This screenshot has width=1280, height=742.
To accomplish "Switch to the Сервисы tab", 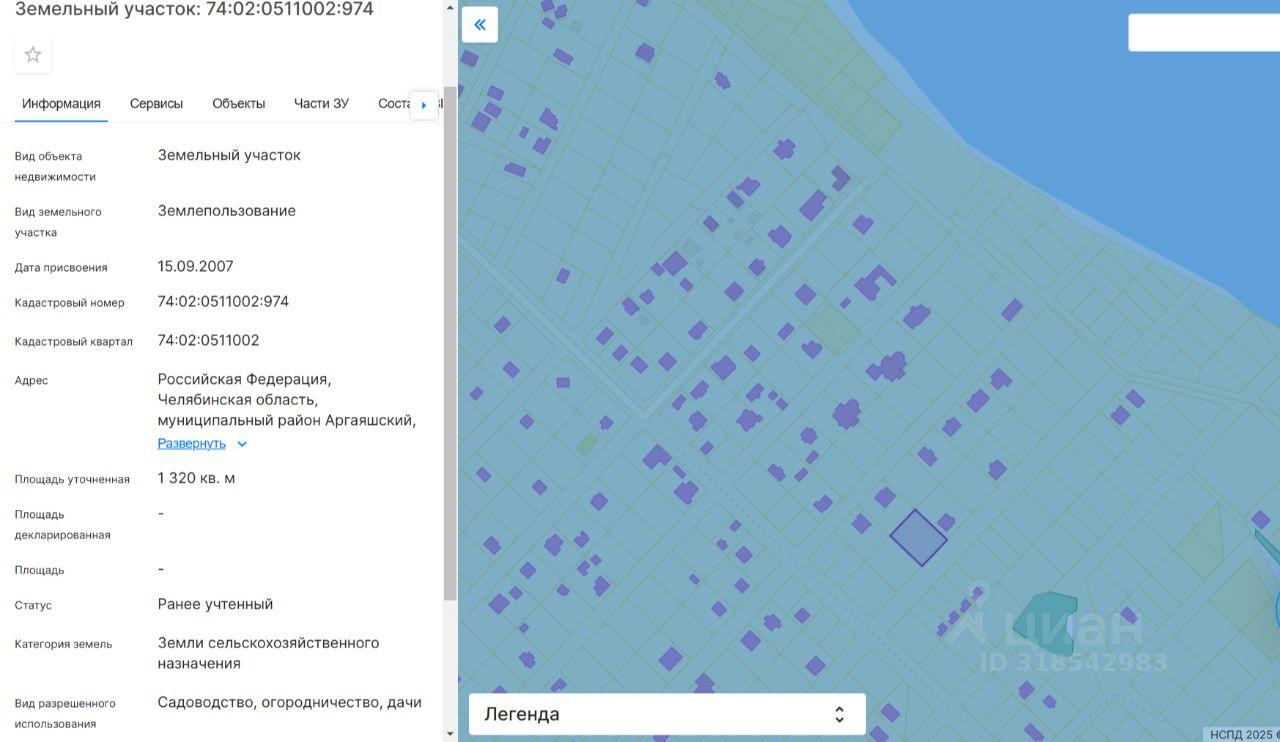I will tap(156, 104).
